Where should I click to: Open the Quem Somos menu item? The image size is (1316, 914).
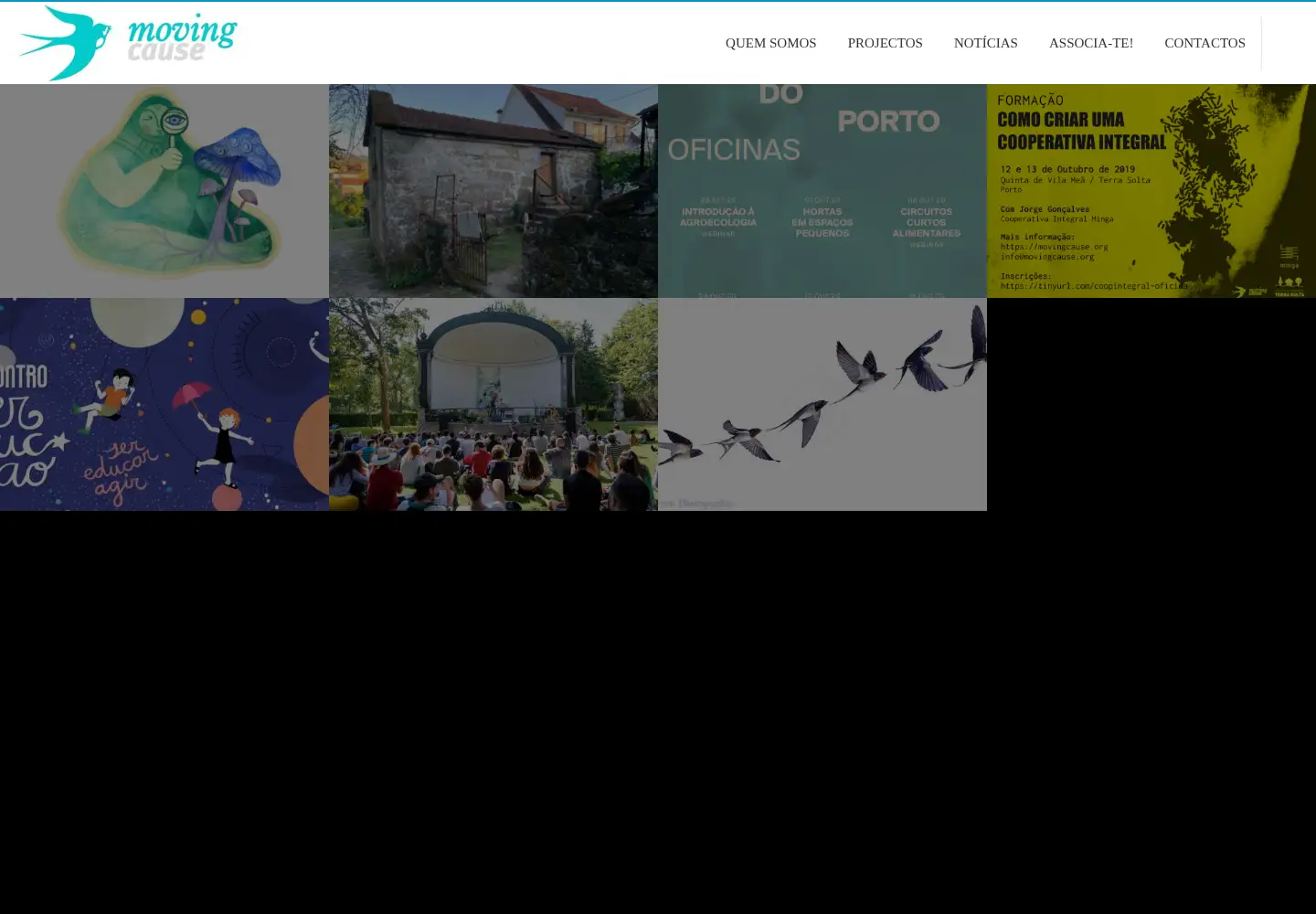tap(770, 43)
